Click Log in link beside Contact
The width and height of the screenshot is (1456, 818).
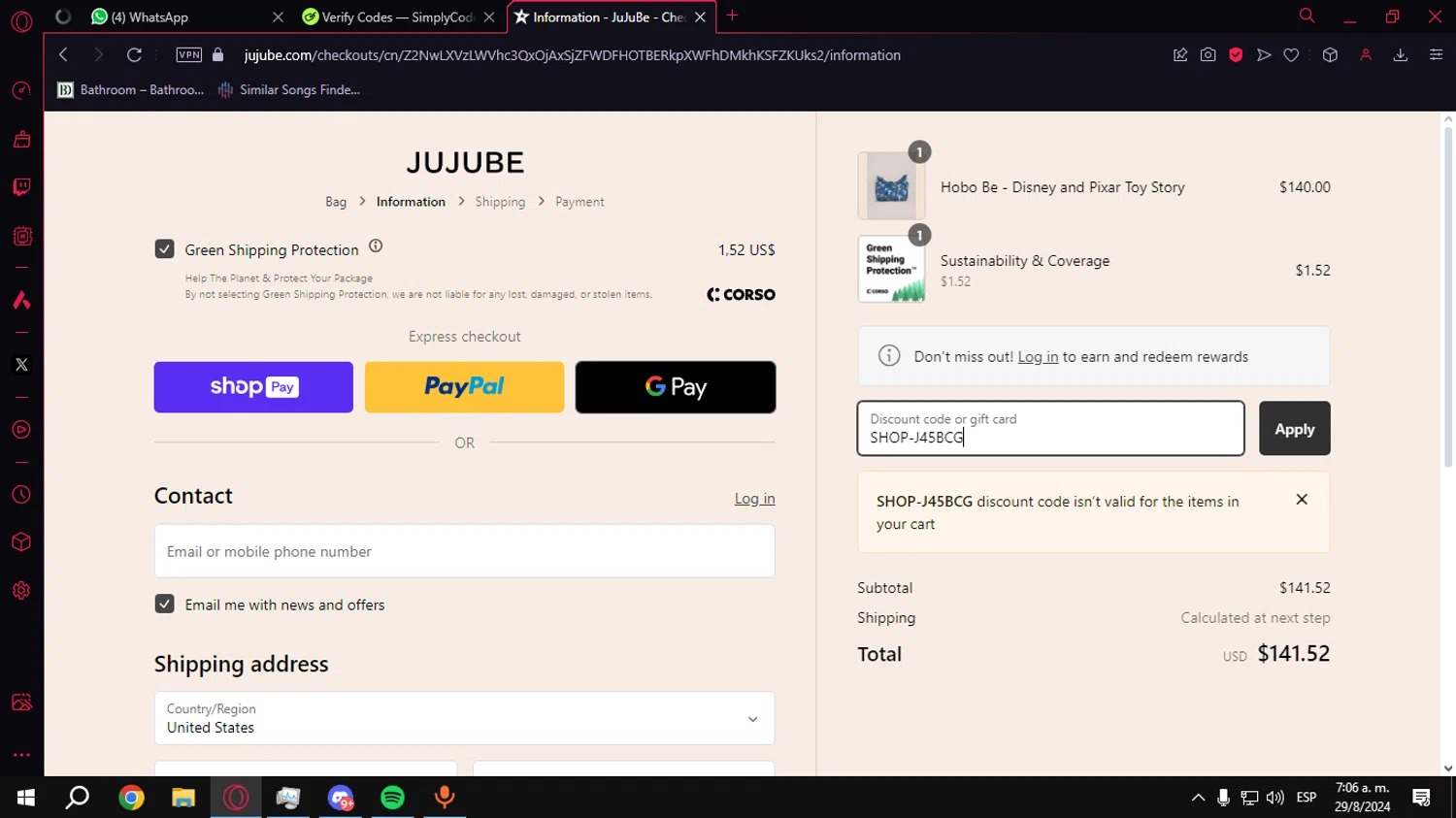[x=754, y=499]
